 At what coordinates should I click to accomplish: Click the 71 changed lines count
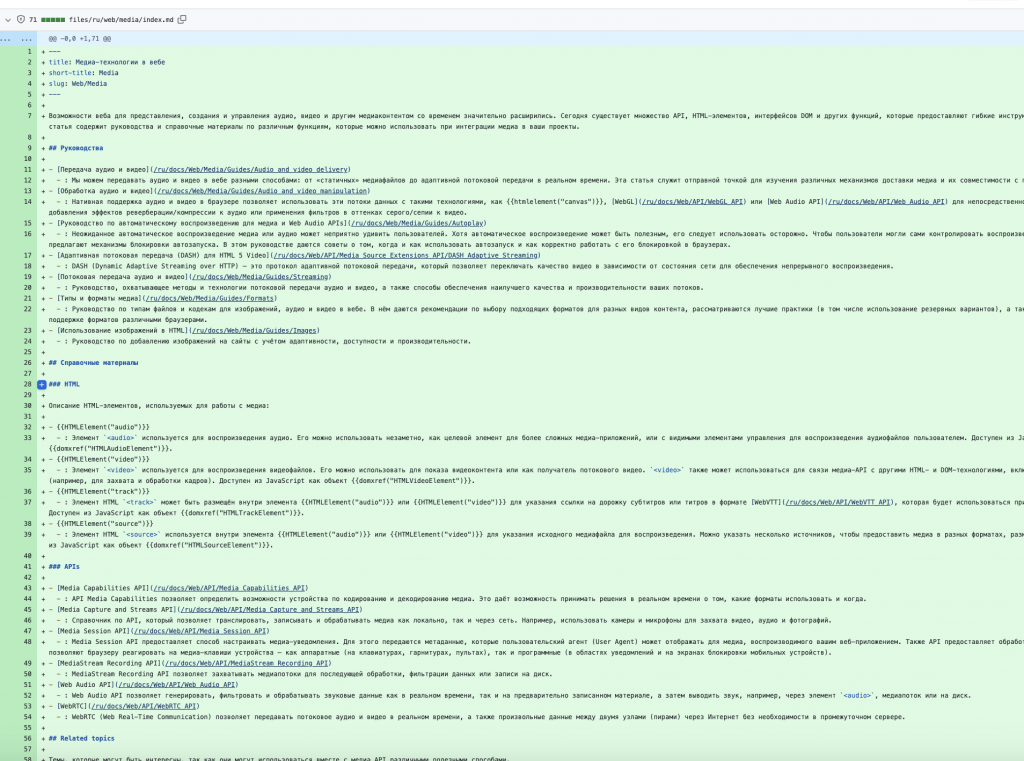[33, 19]
